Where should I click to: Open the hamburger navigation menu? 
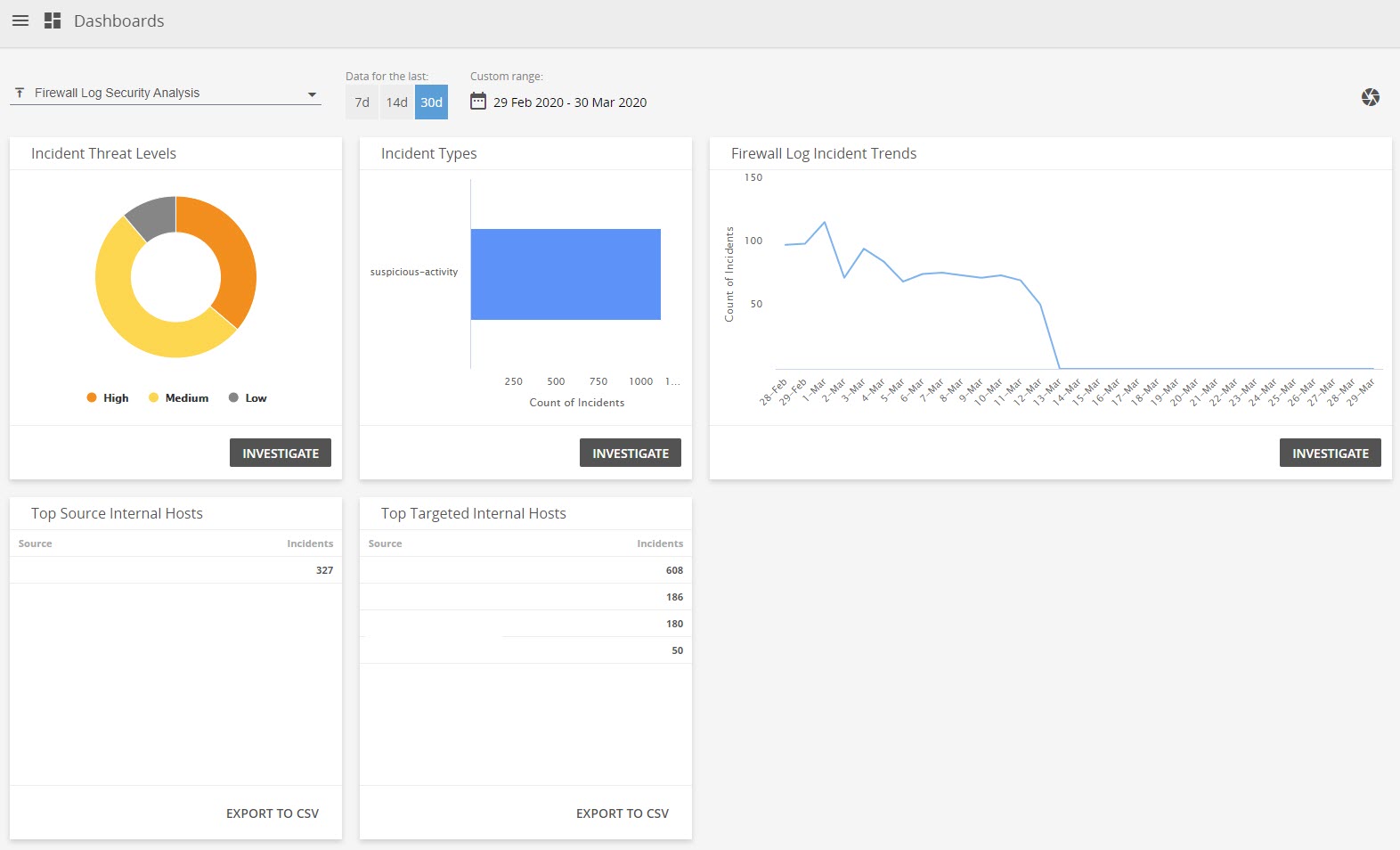[20, 20]
